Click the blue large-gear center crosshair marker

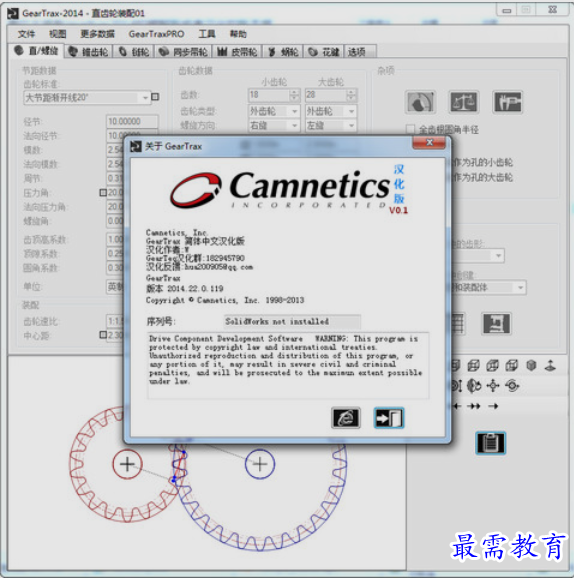[x=260, y=464]
